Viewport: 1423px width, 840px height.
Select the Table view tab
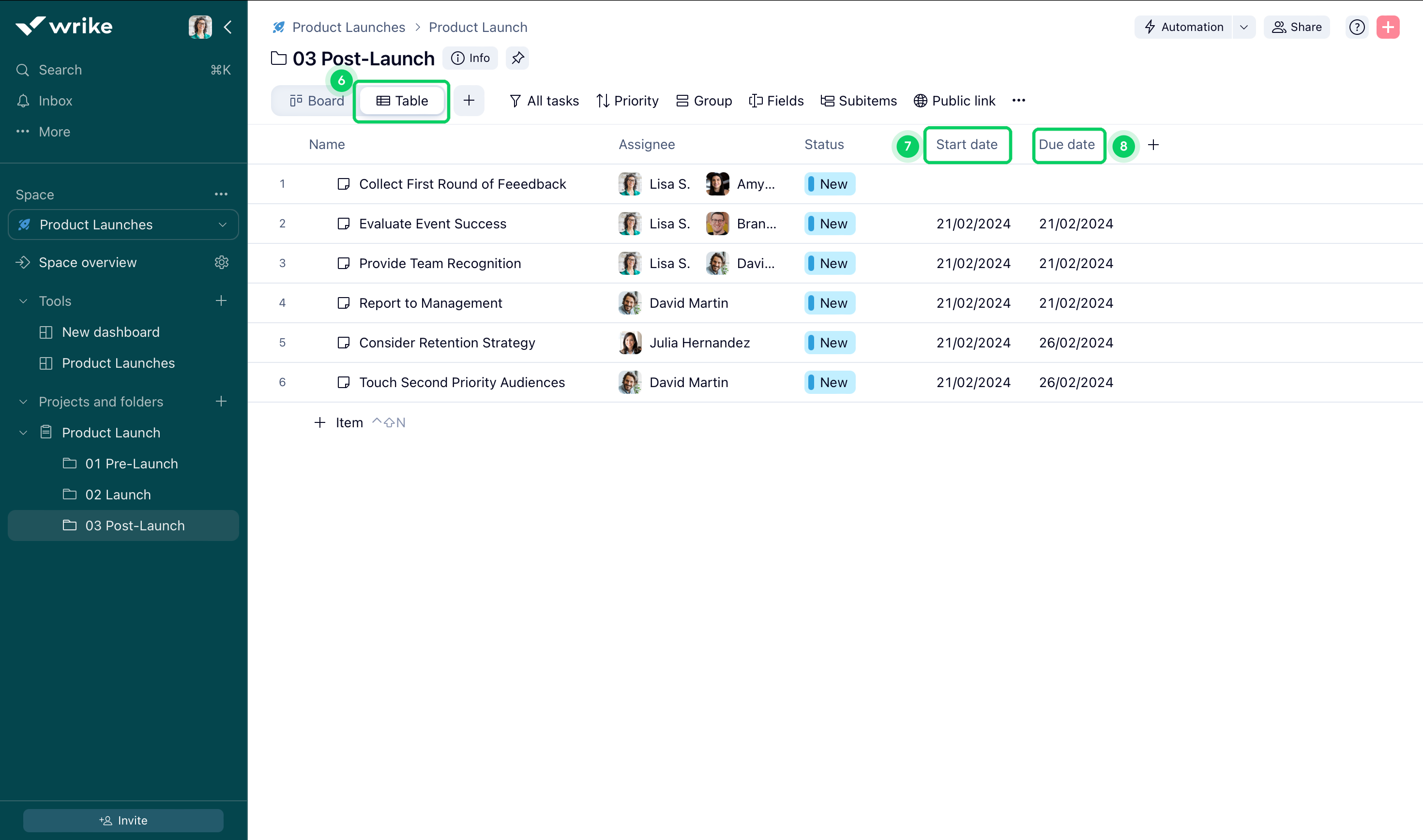coord(402,101)
